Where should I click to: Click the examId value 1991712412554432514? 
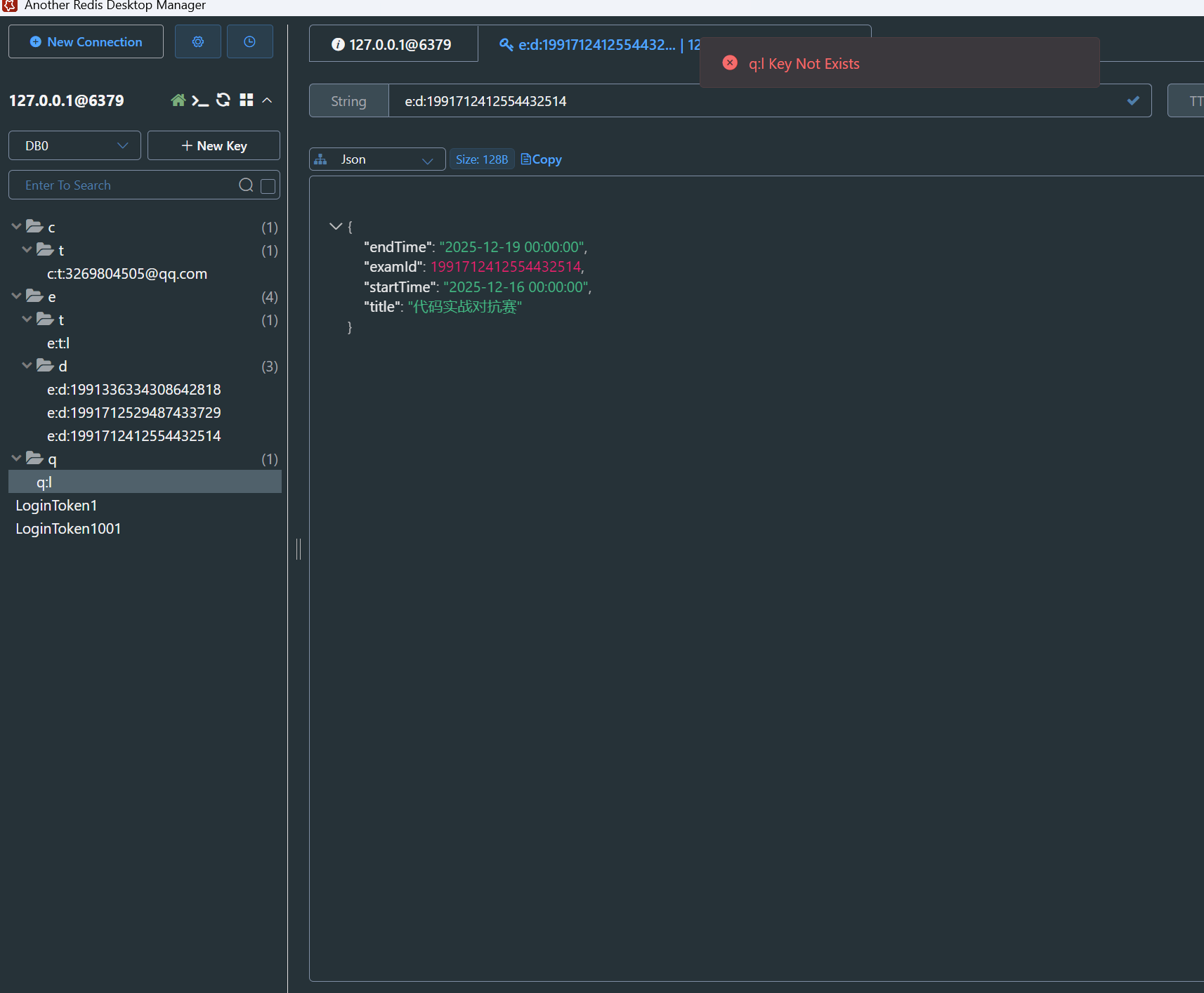[506, 267]
